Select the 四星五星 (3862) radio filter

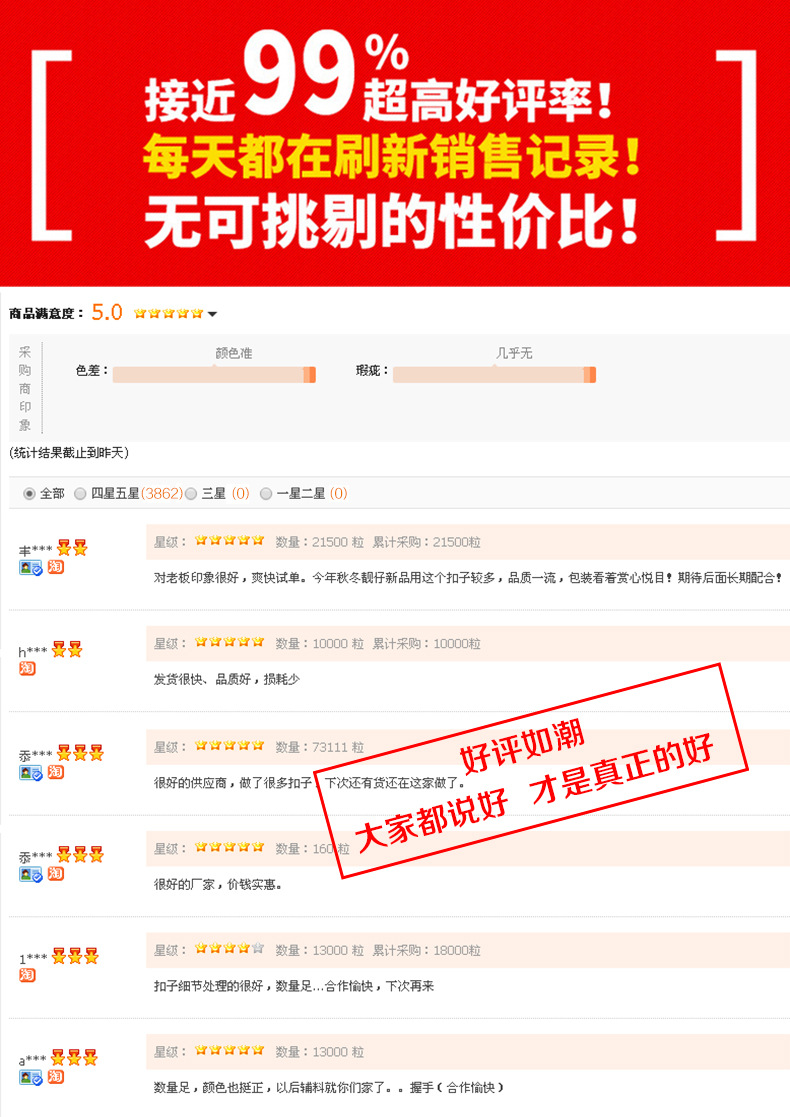point(80,494)
